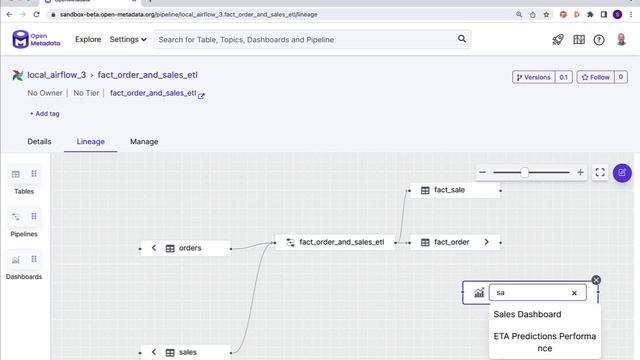Click the follower count 0

(620, 77)
